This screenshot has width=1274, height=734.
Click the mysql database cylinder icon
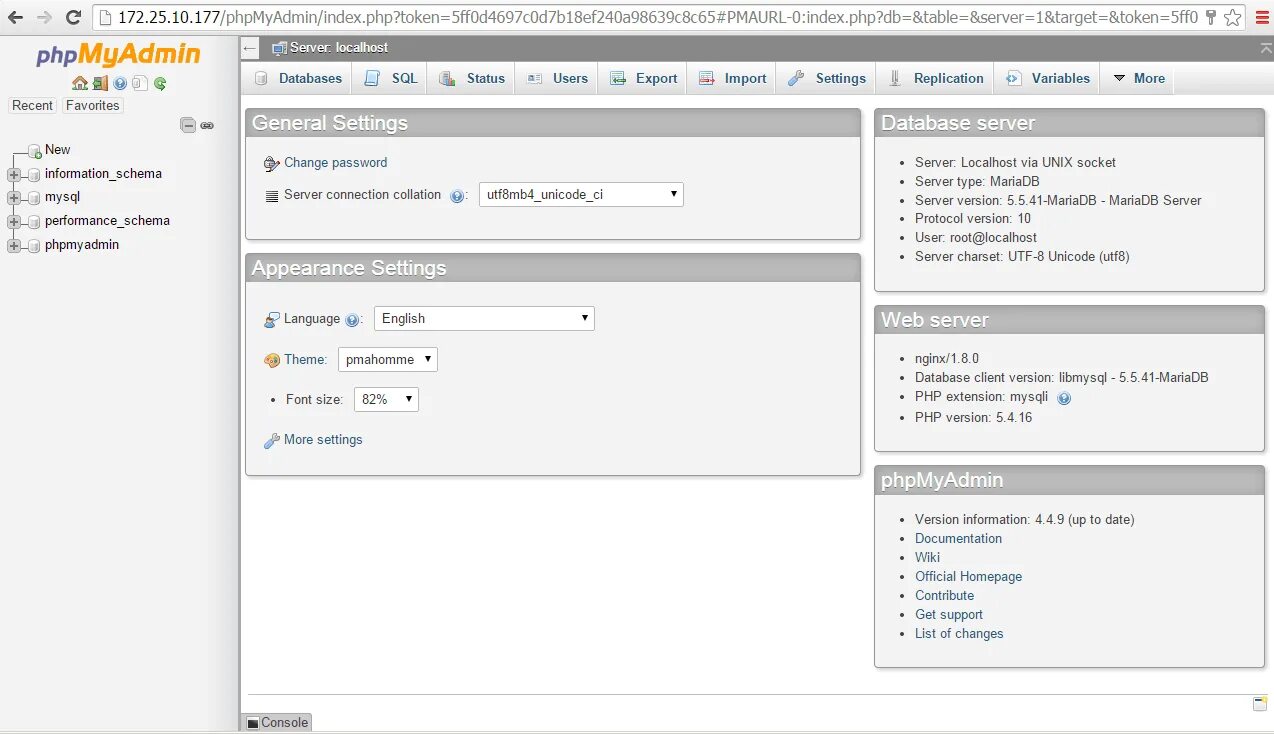pyautogui.click(x=35, y=198)
